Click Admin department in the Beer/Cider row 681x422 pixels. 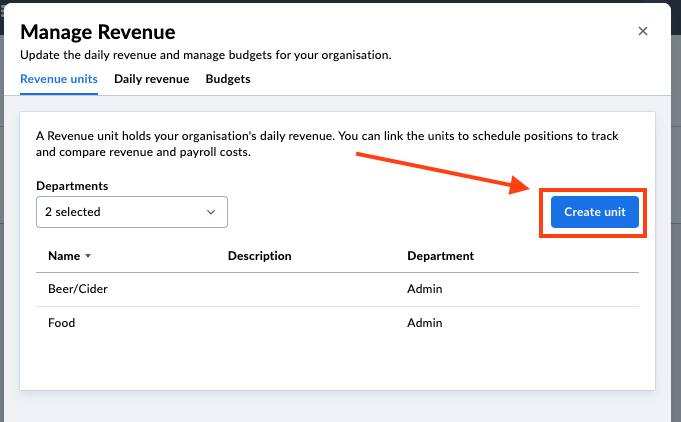[424, 289]
